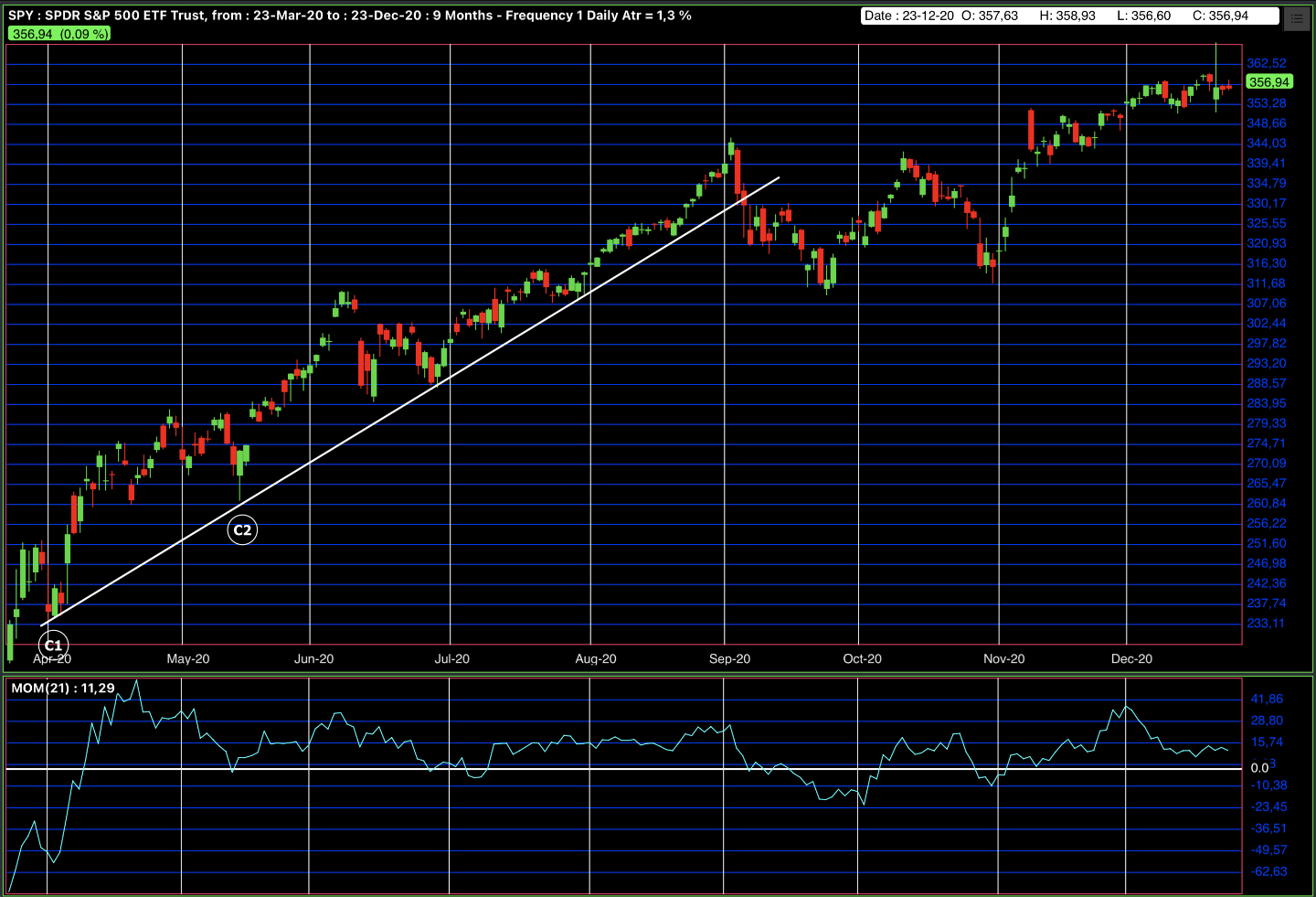
Task: Click the SPY chart title text
Action: coord(349,16)
